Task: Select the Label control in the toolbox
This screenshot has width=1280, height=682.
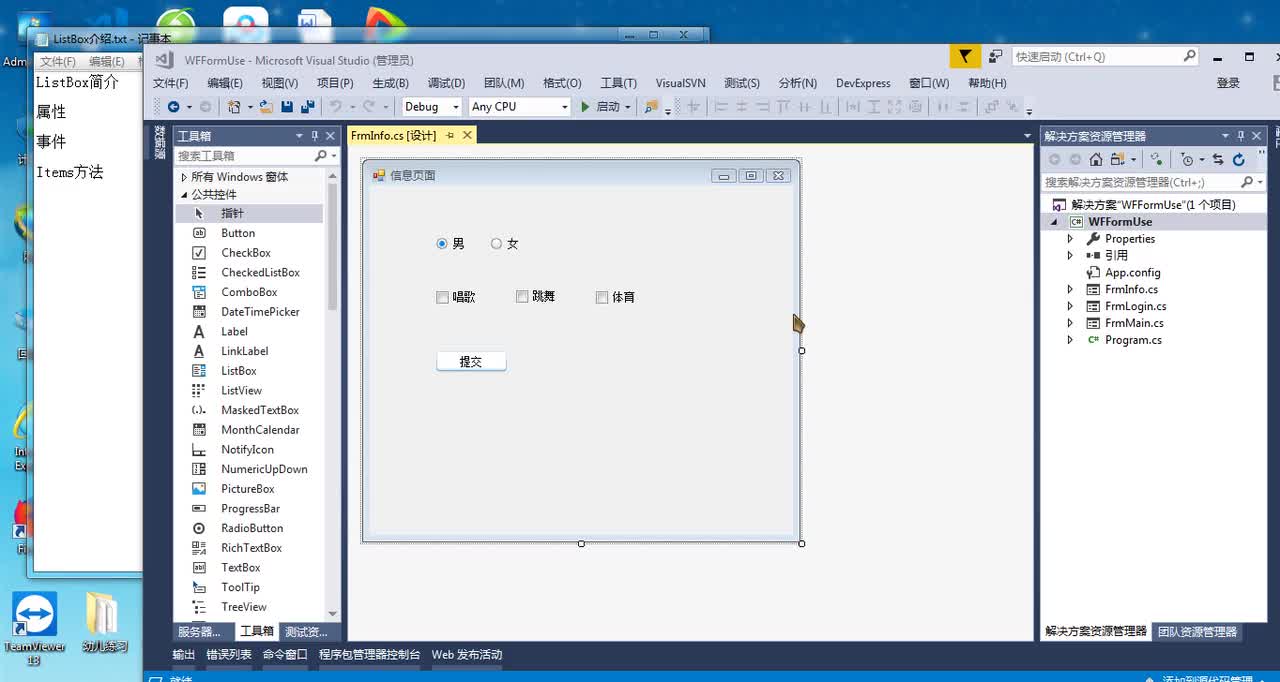Action: (x=234, y=331)
